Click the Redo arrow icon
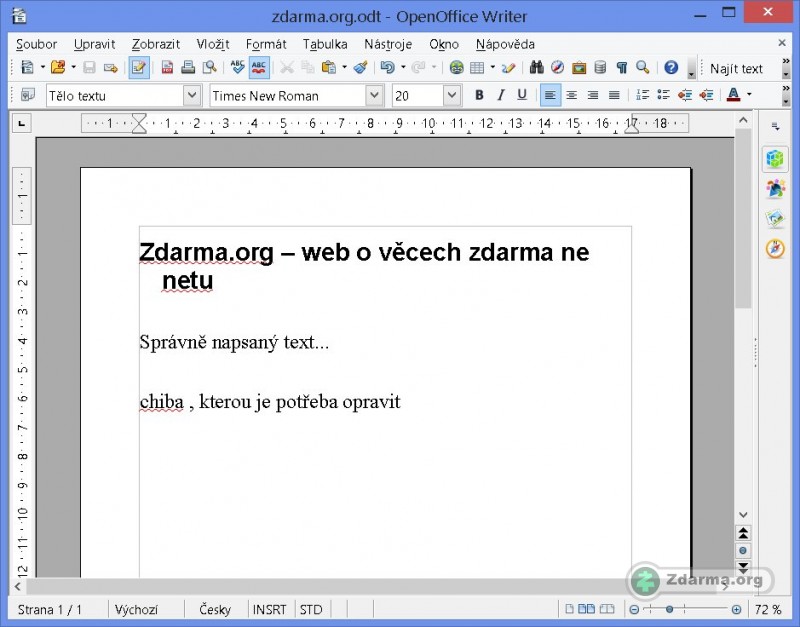800x627 pixels. [x=418, y=67]
